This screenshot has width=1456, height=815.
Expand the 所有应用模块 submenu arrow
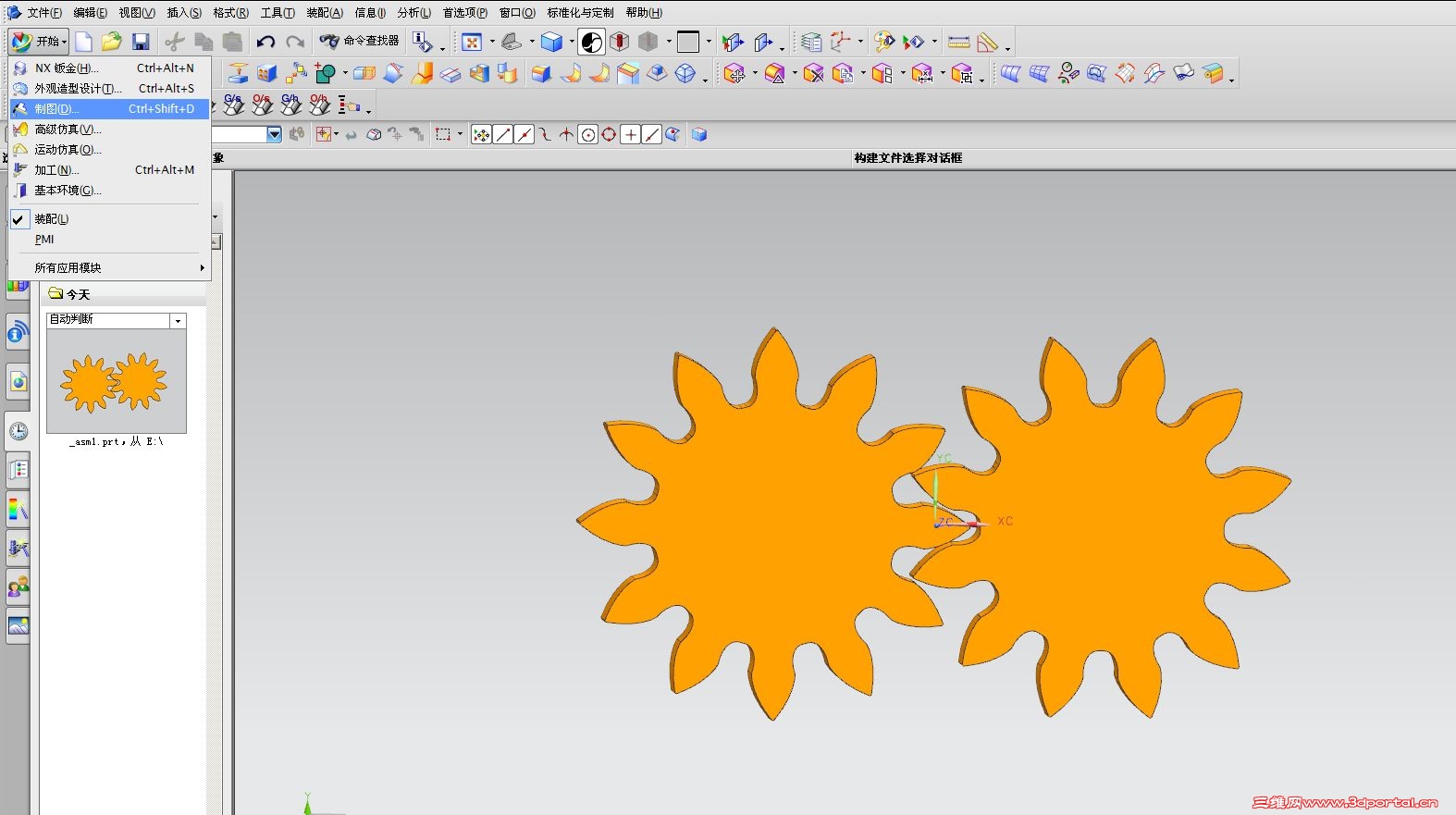[x=202, y=268]
